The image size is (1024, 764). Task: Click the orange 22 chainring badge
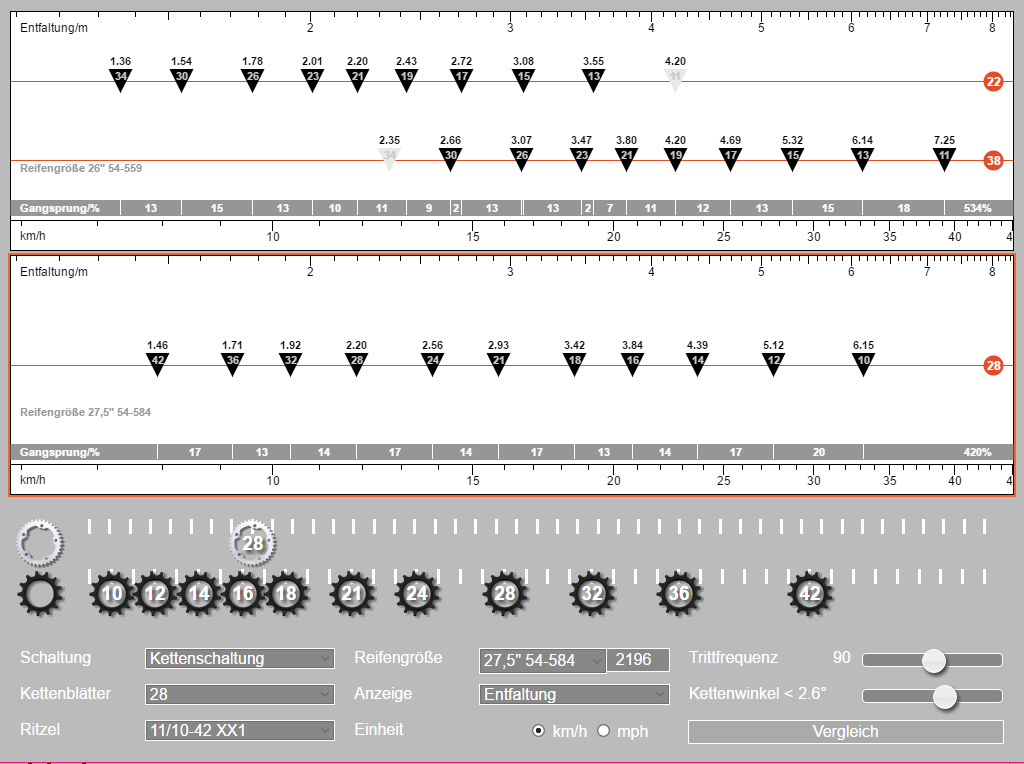993,82
